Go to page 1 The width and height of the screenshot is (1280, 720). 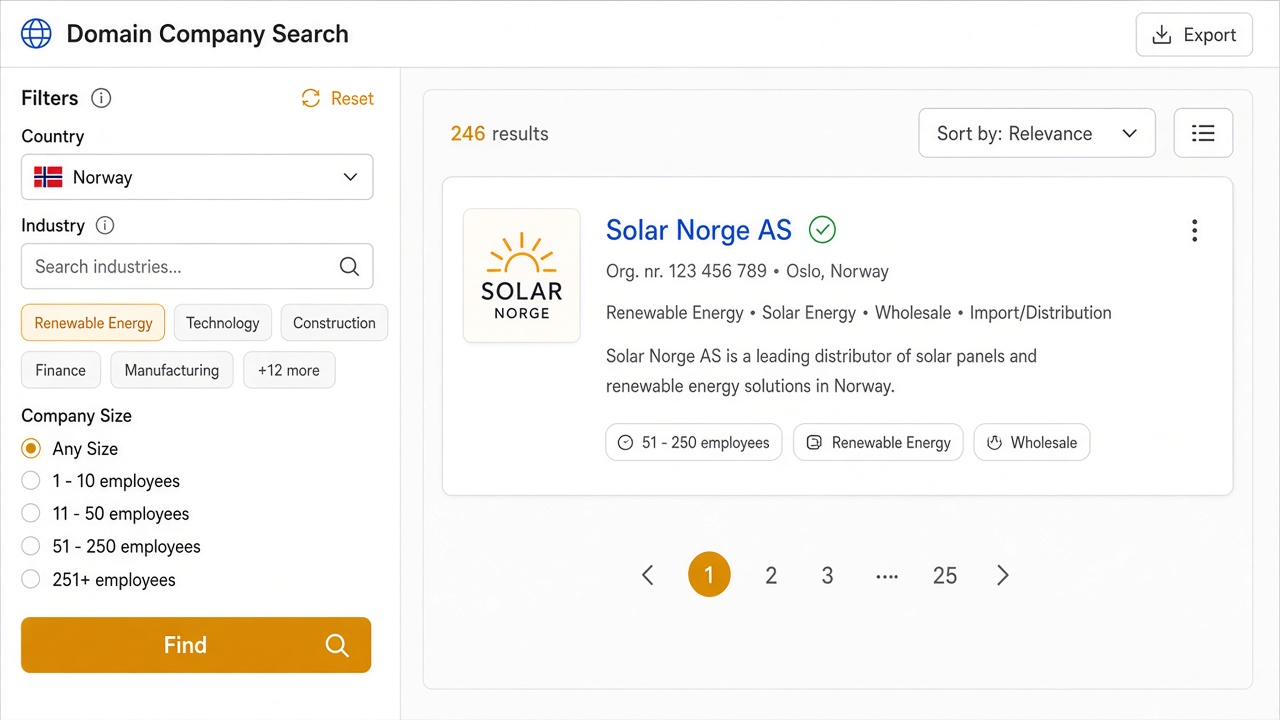[709, 575]
